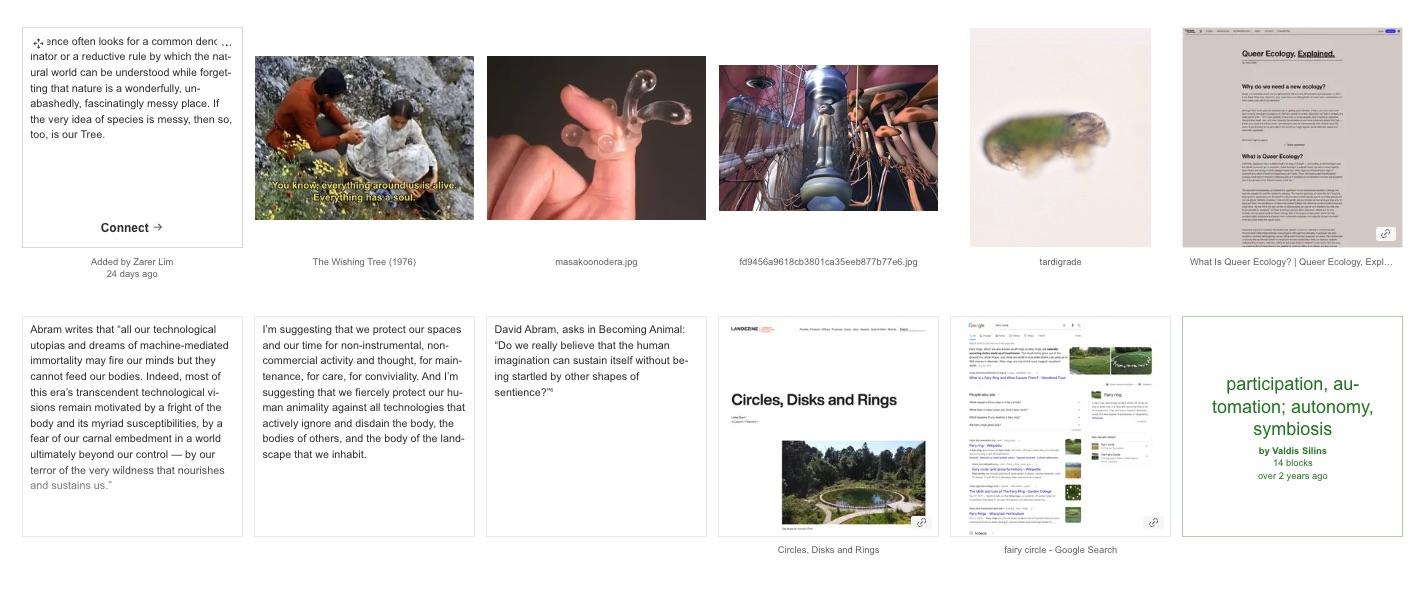Click the link icon on the Queer Ecology block

point(1385,233)
